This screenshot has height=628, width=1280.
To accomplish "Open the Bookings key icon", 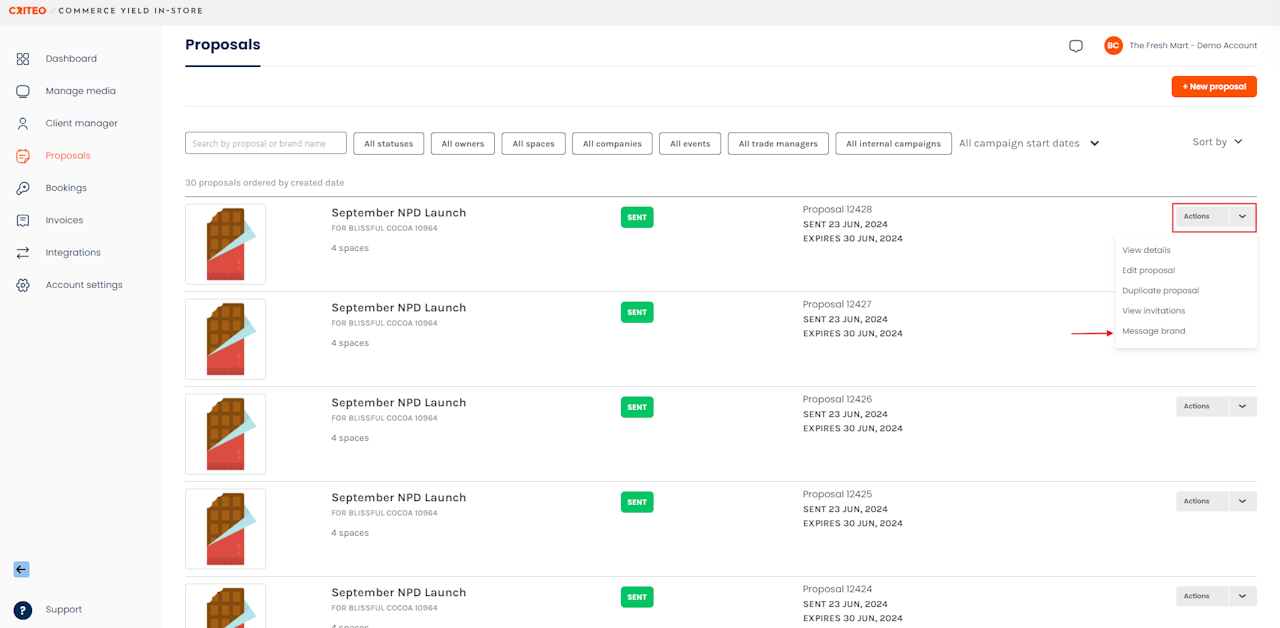I will pyautogui.click(x=23, y=188).
